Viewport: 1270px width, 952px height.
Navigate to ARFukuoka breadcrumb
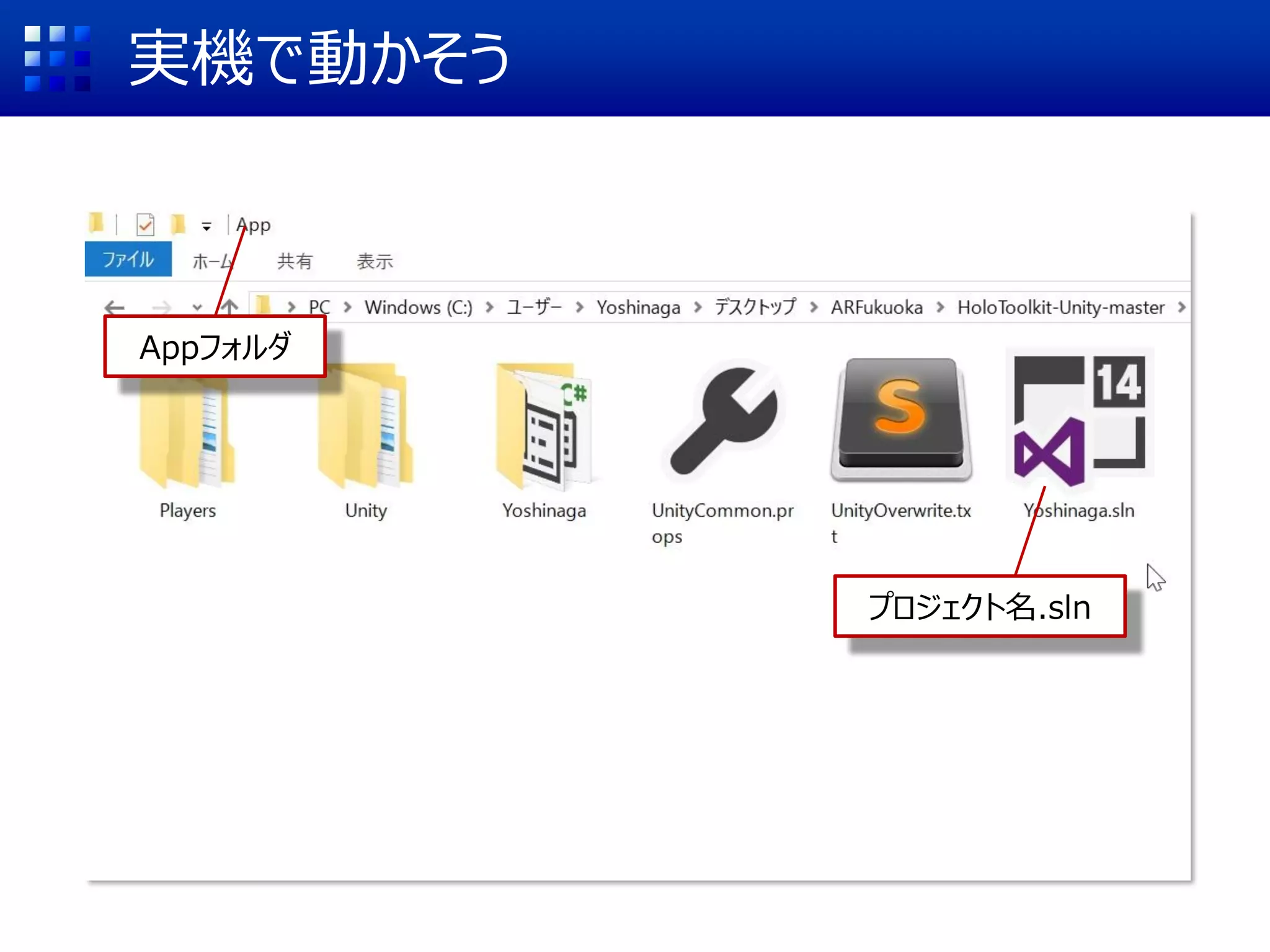point(877,307)
